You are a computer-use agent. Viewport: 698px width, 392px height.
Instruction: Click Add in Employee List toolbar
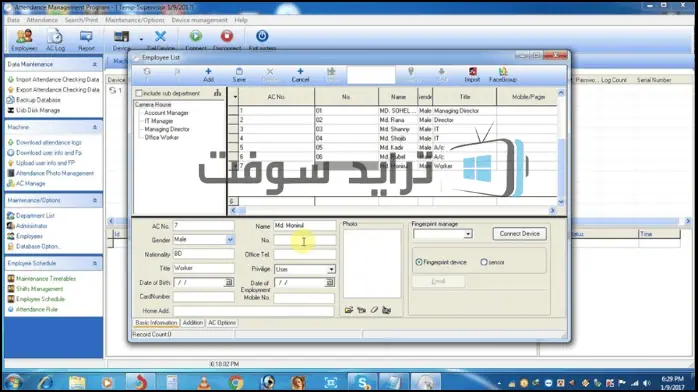[x=208, y=75]
